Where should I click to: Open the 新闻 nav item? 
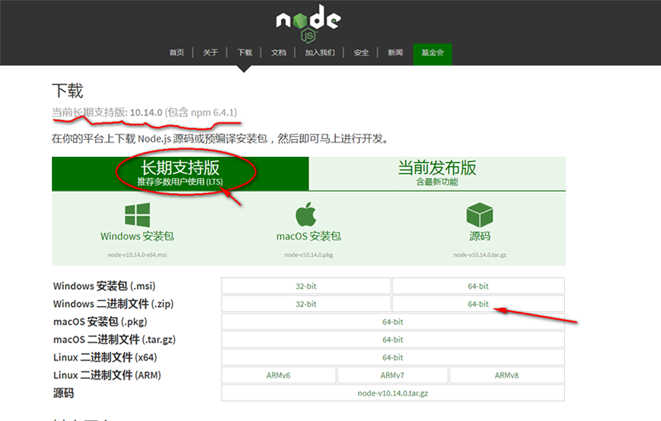[395, 53]
